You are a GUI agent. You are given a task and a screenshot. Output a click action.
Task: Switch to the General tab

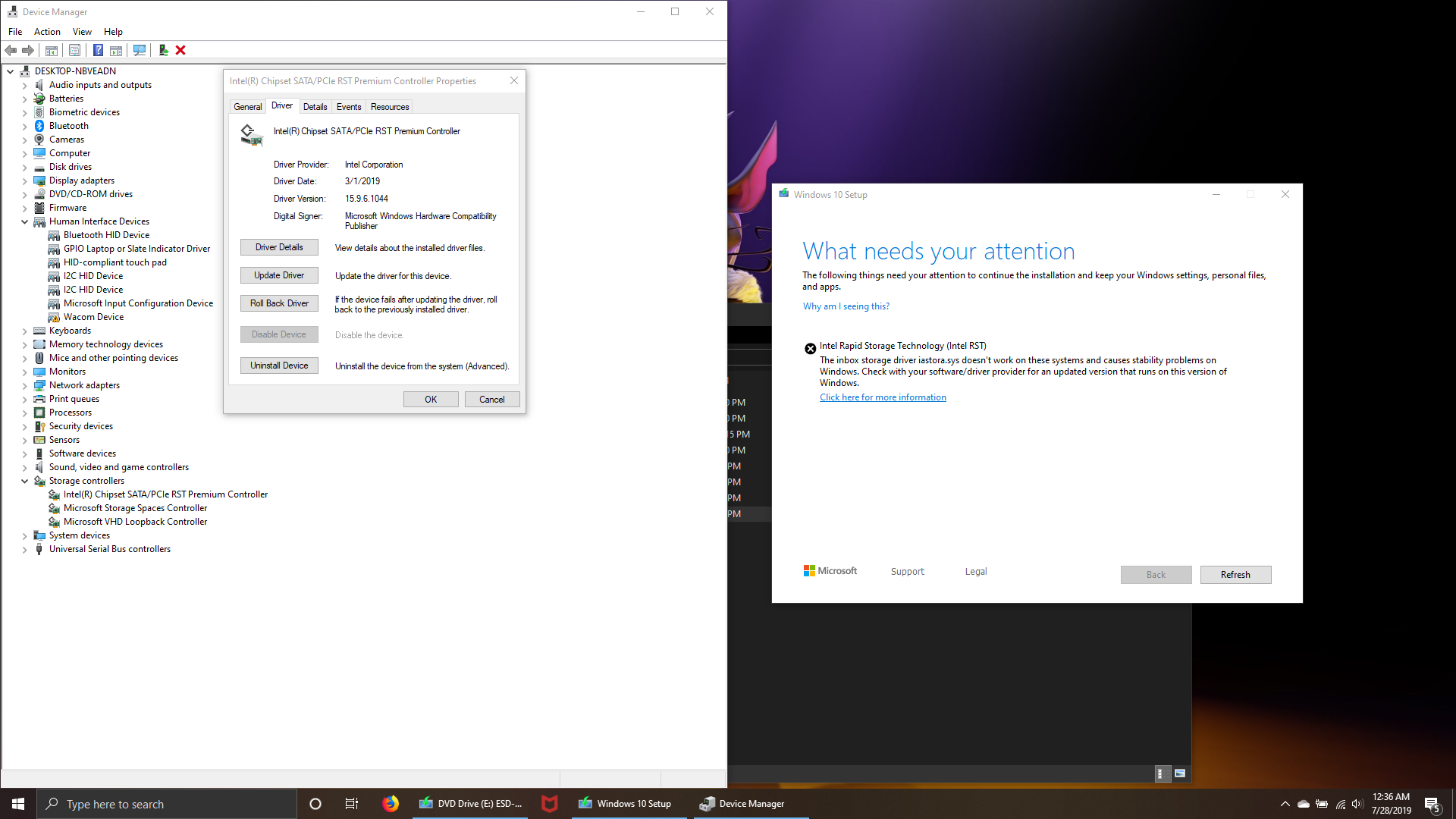click(248, 107)
